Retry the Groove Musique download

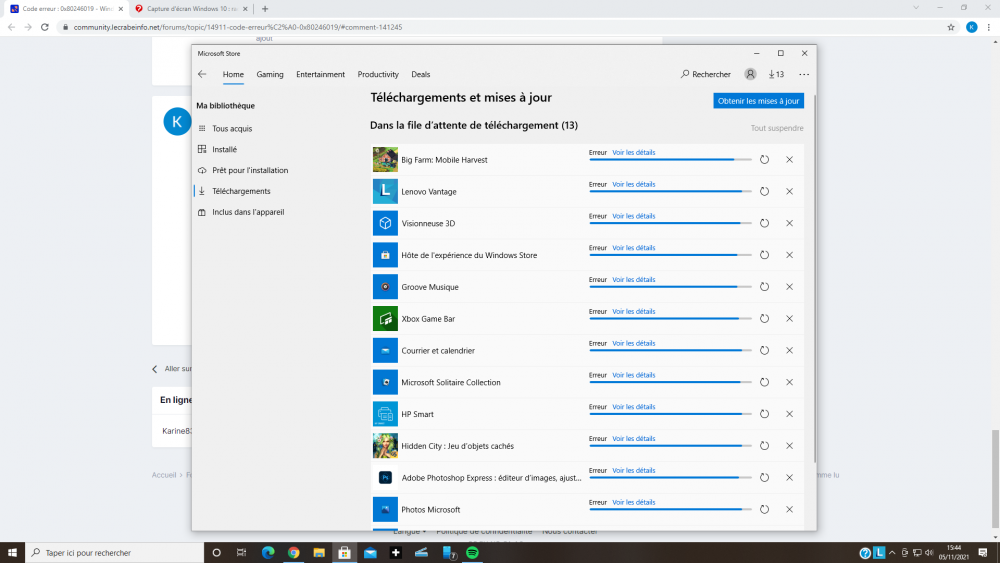click(764, 287)
